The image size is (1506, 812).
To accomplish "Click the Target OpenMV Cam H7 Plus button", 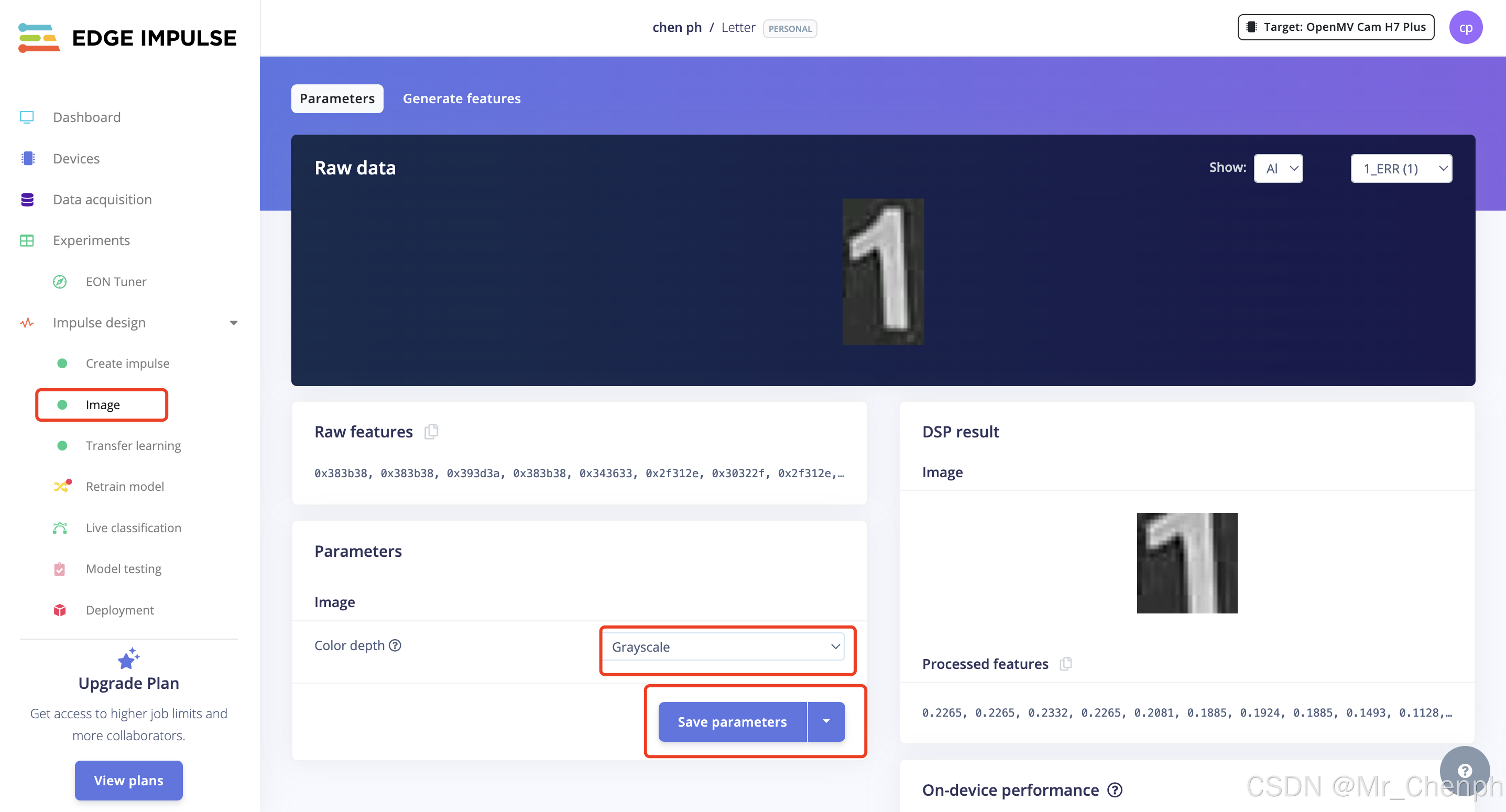I will click(x=1335, y=27).
